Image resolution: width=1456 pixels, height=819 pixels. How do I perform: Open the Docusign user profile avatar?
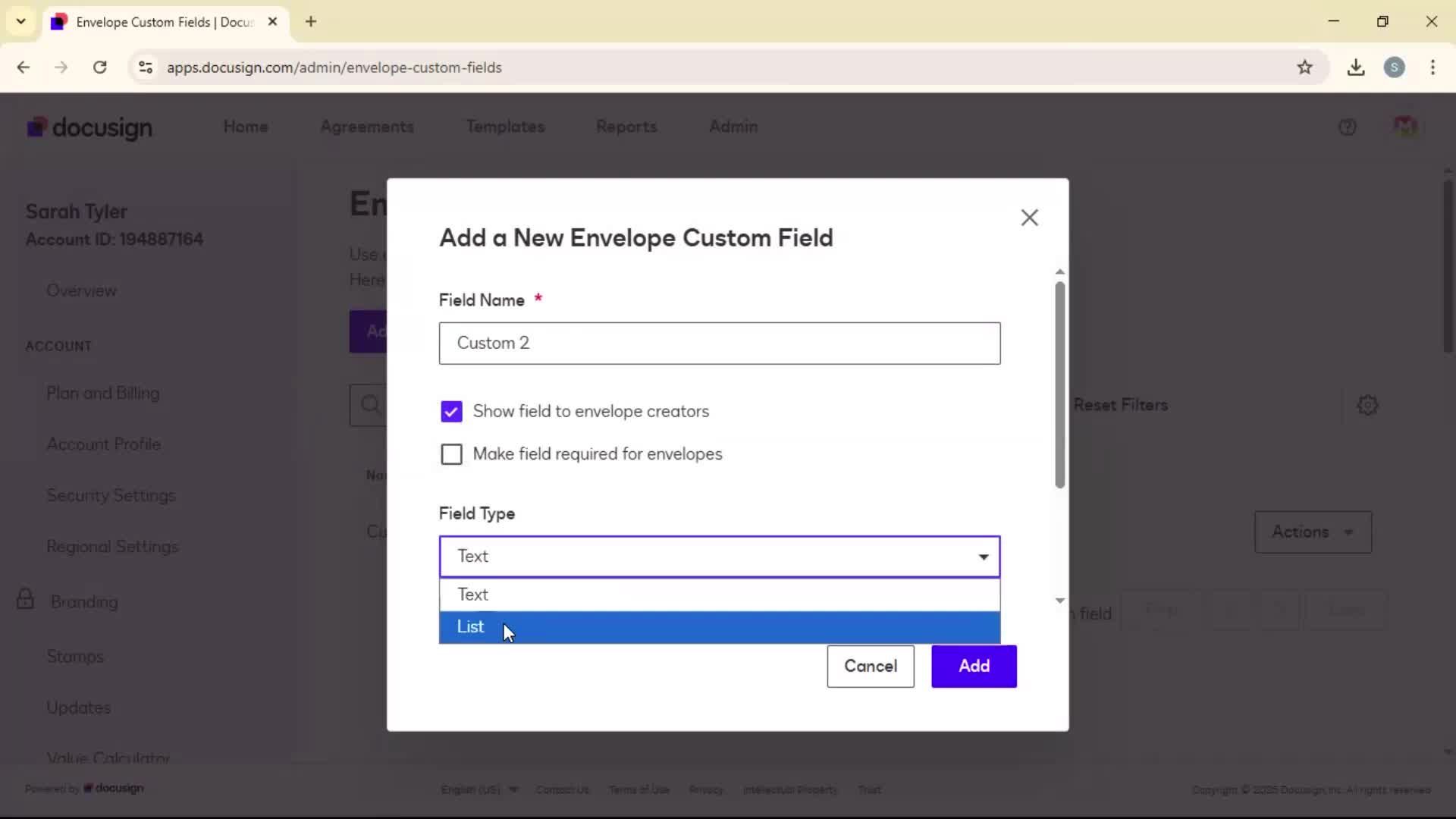click(x=1405, y=126)
